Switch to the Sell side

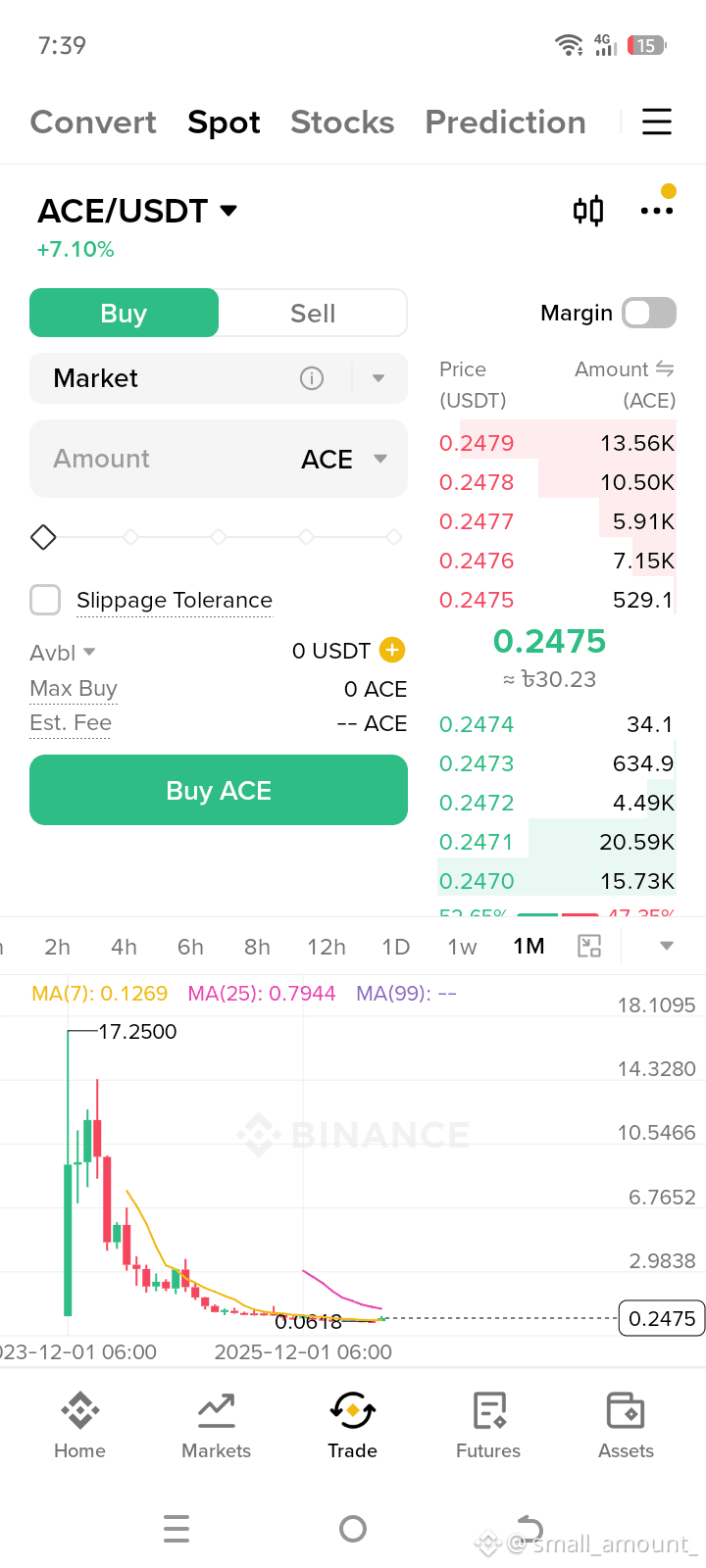(x=313, y=314)
